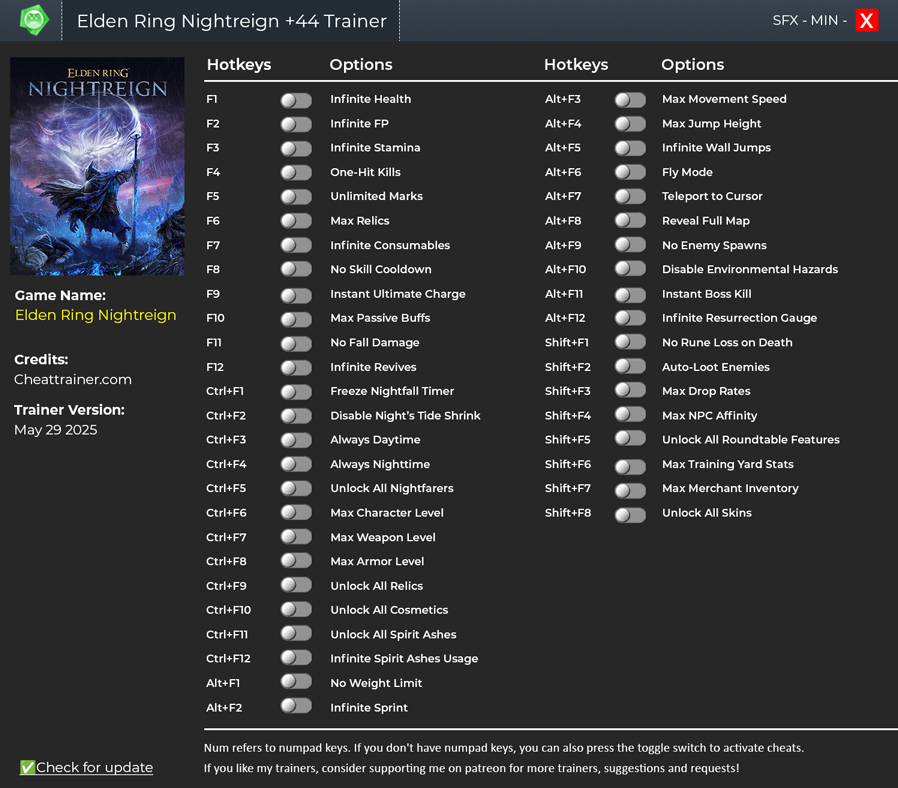Enable Freeze Nightfall Timer toggle
The width and height of the screenshot is (898, 788).
(296, 392)
